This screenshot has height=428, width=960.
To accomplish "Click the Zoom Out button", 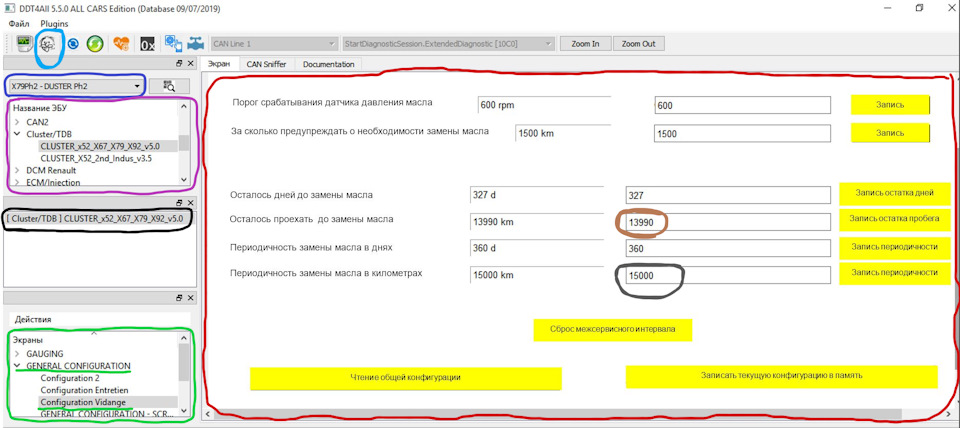I will [639, 44].
